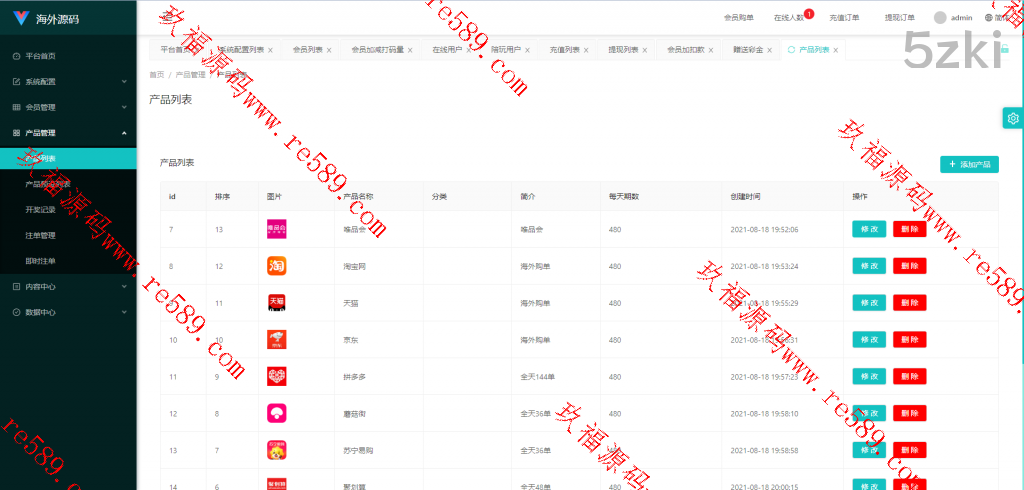This screenshot has width=1024, height=490.
Task: Expand the 会员管理 sidebar menu
Action: (x=68, y=107)
